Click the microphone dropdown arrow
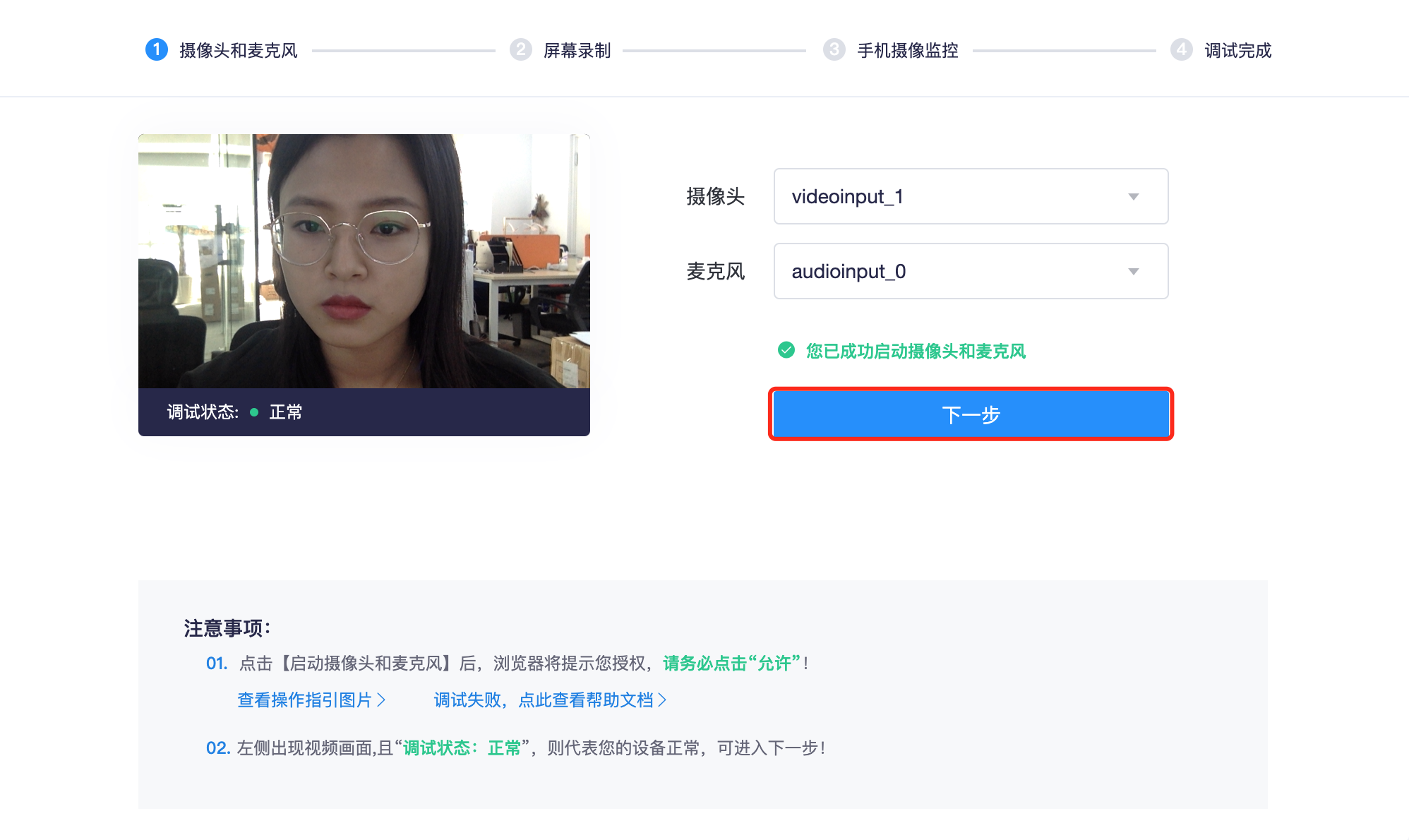Screen dimensions: 1409x840 click(1134, 272)
